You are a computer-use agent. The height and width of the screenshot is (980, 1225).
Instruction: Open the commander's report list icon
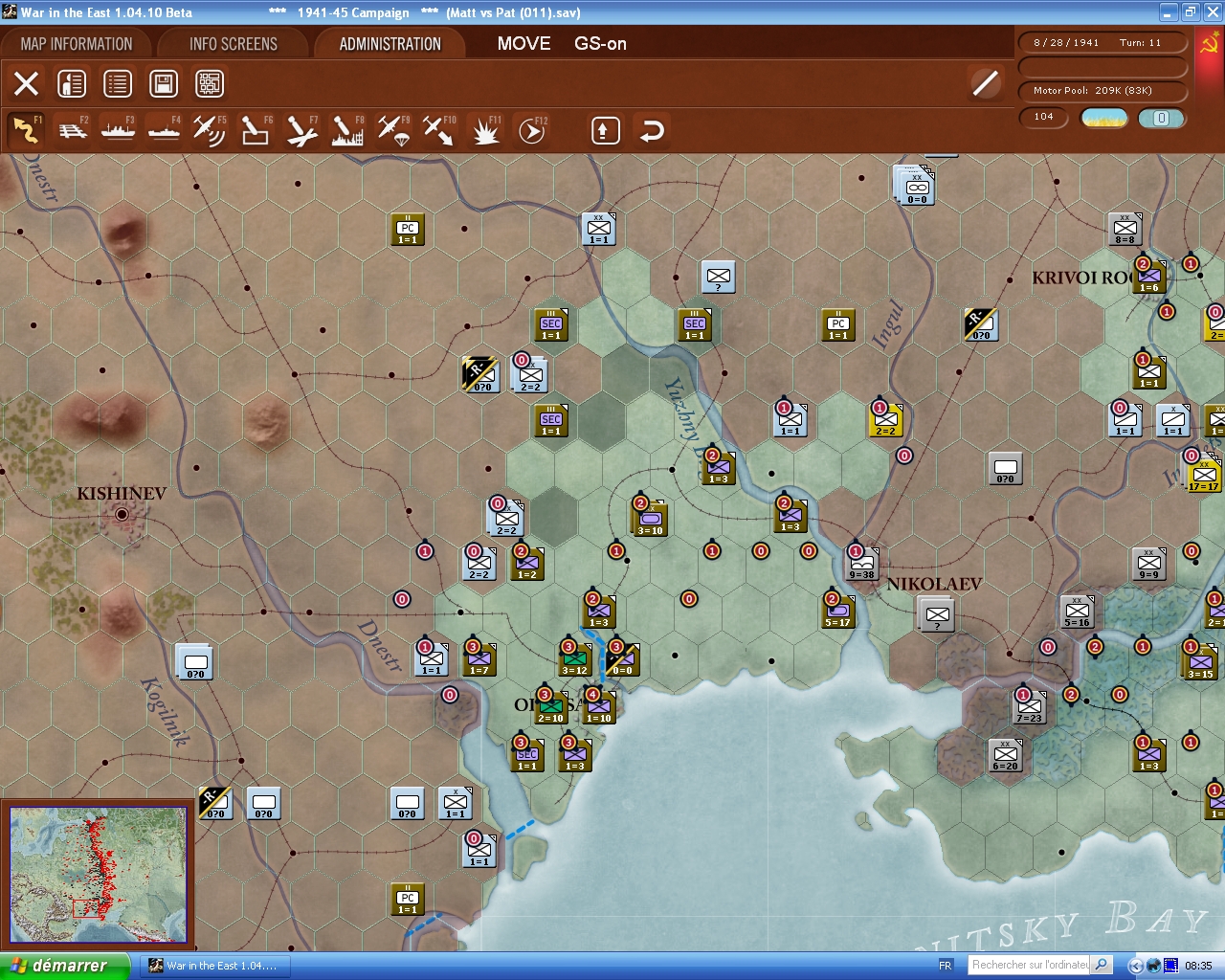[118, 84]
